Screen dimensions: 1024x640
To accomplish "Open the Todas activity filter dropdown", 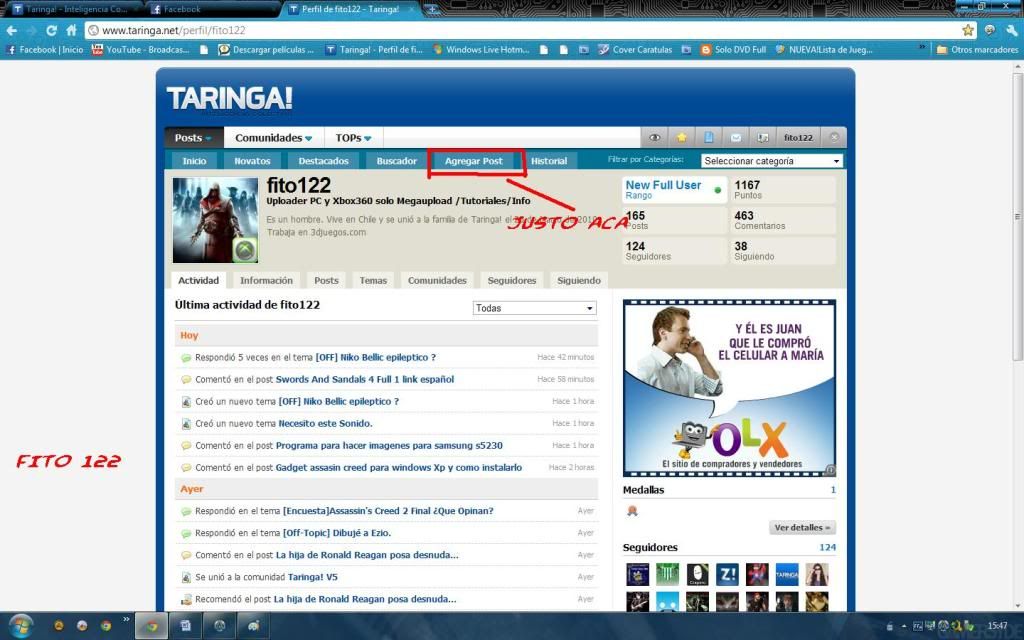I will (534, 308).
